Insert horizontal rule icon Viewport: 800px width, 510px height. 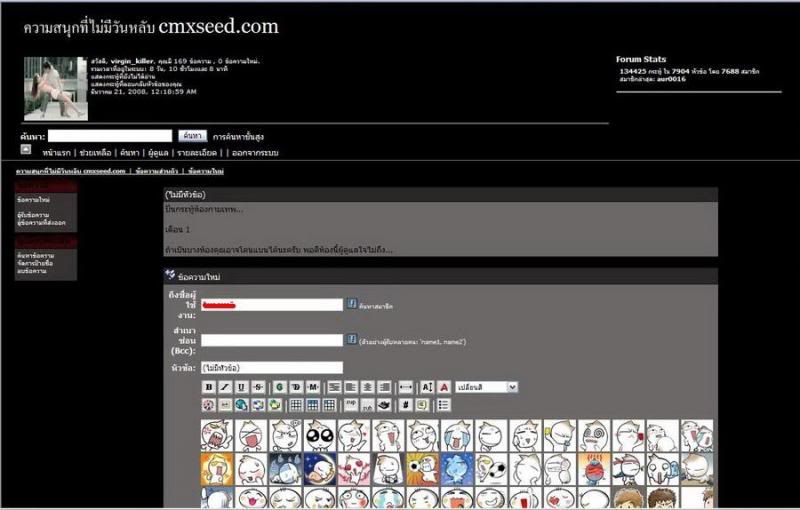click(406, 387)
